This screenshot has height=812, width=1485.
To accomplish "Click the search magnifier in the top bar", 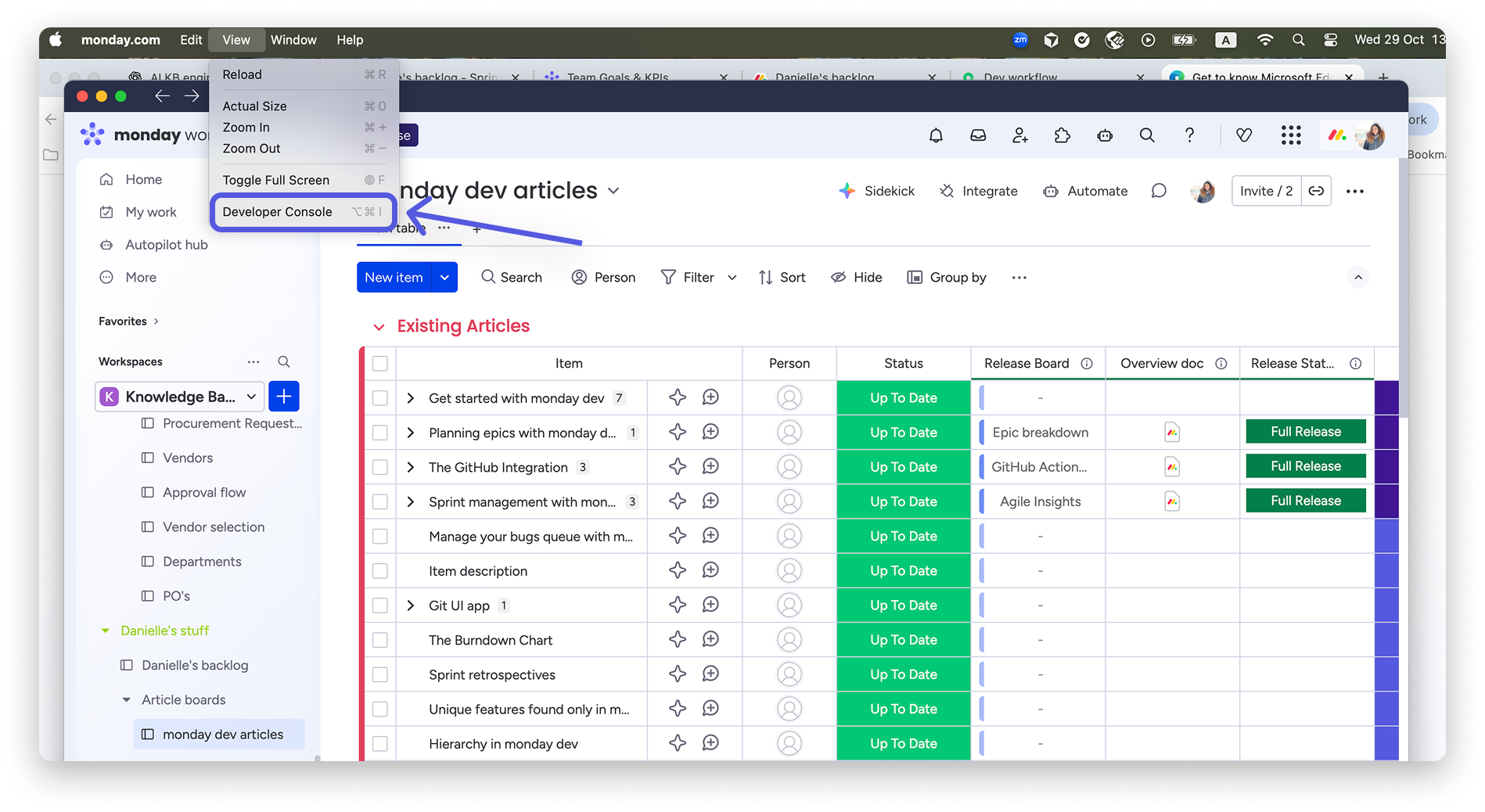I will (x=1147, y=135).
